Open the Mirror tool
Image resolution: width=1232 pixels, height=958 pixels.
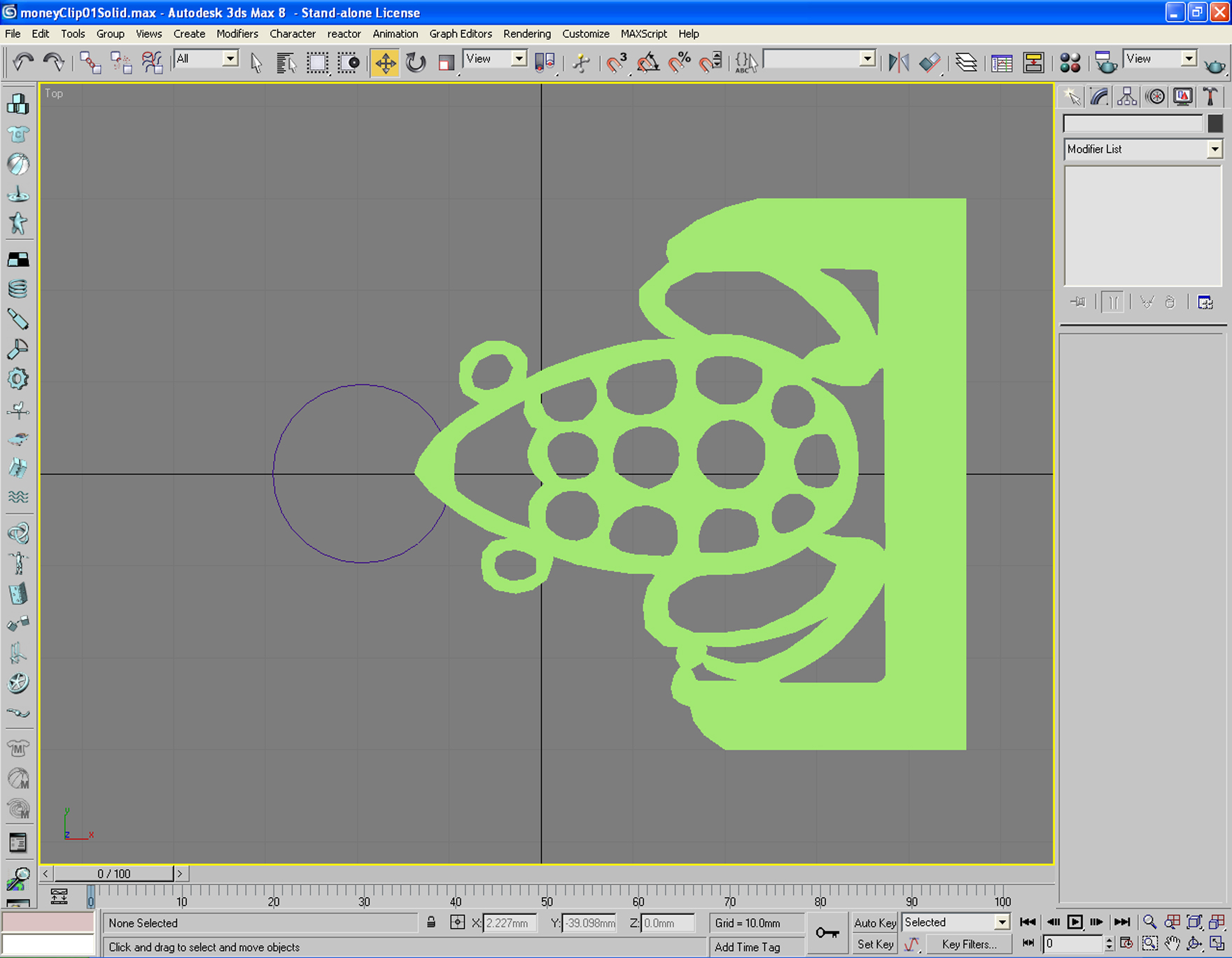pyautogui.click(x=898, y=62)
